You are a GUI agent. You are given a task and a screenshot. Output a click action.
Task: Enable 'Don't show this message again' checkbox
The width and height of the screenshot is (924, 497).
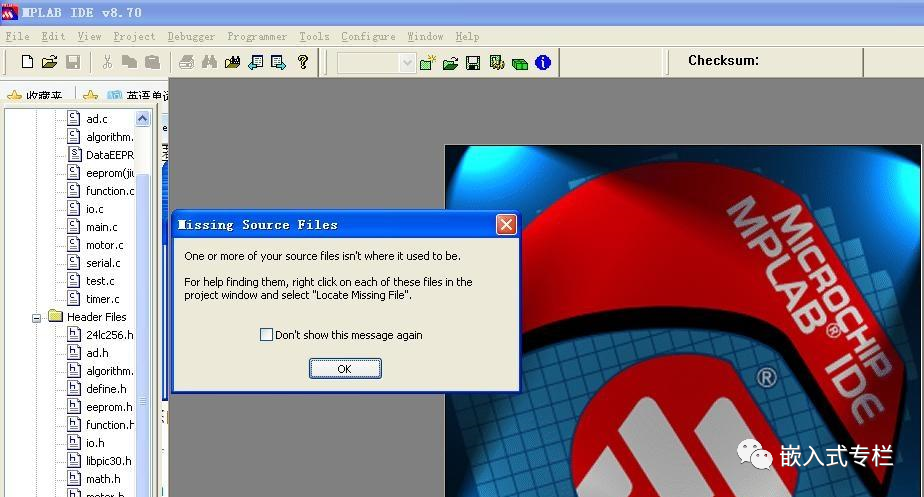tap(266, 335)
